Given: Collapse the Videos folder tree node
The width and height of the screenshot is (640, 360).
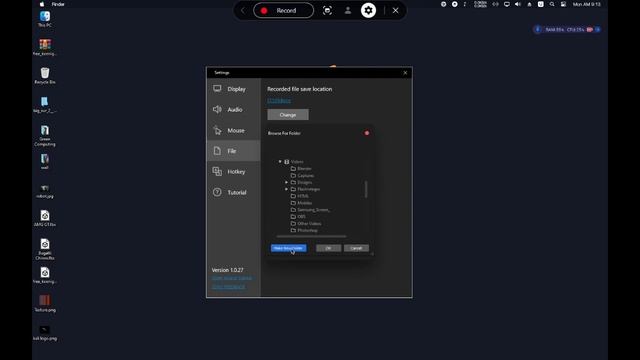Looking at the screenshot, I should pos(280,162).
